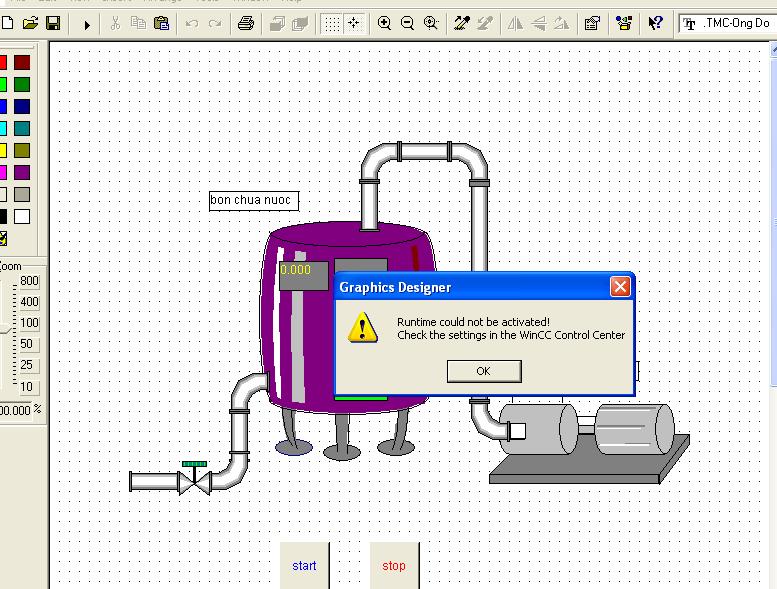Redo the last undone action
The image size is (777, 589).
pos(215,23)
